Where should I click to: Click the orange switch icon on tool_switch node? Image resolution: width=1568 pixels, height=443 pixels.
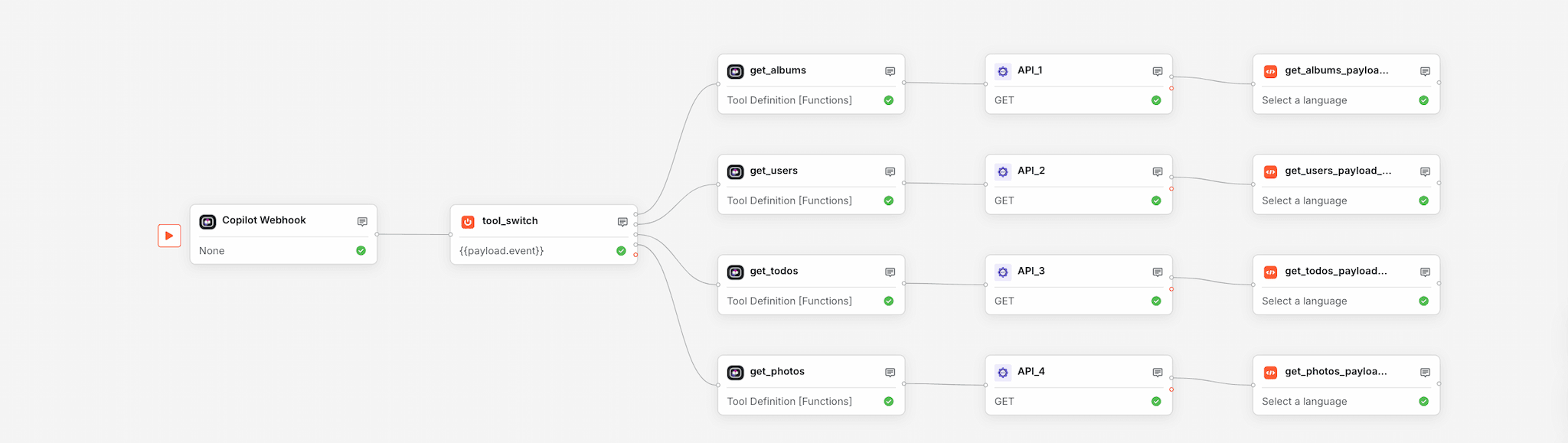pos(468,222)
